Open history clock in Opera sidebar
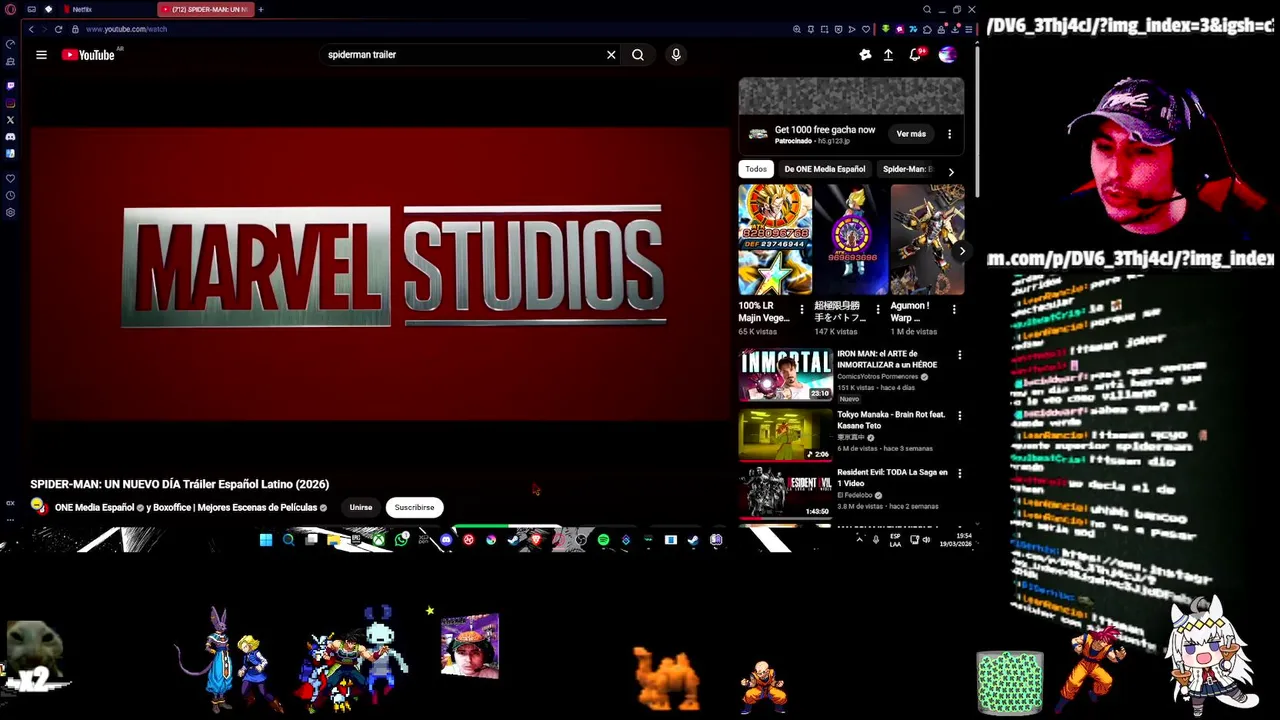This screenshot has width=1280, height=720. [x=10, y=196]
